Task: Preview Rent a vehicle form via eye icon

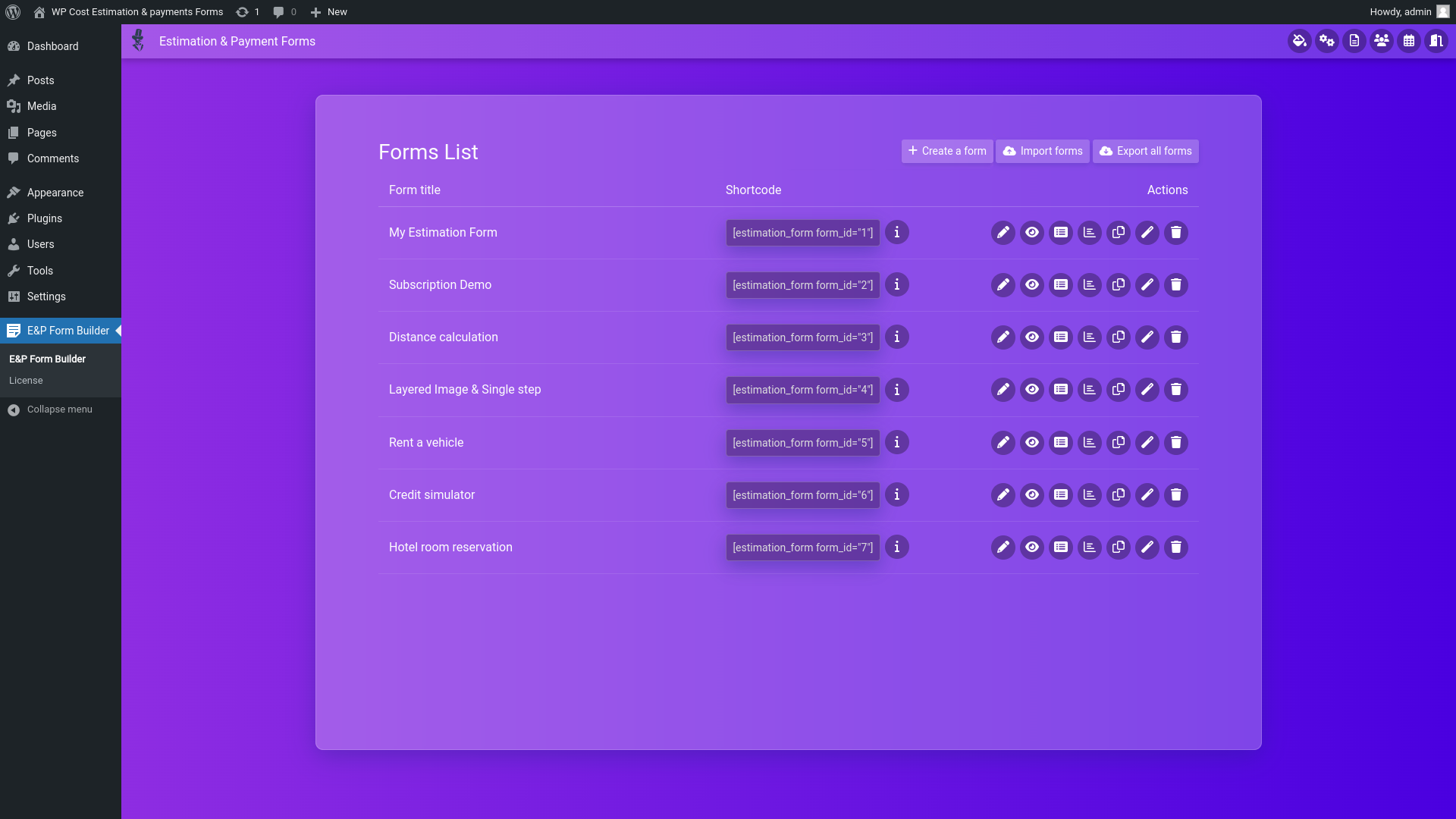Action: (1032, 443)
